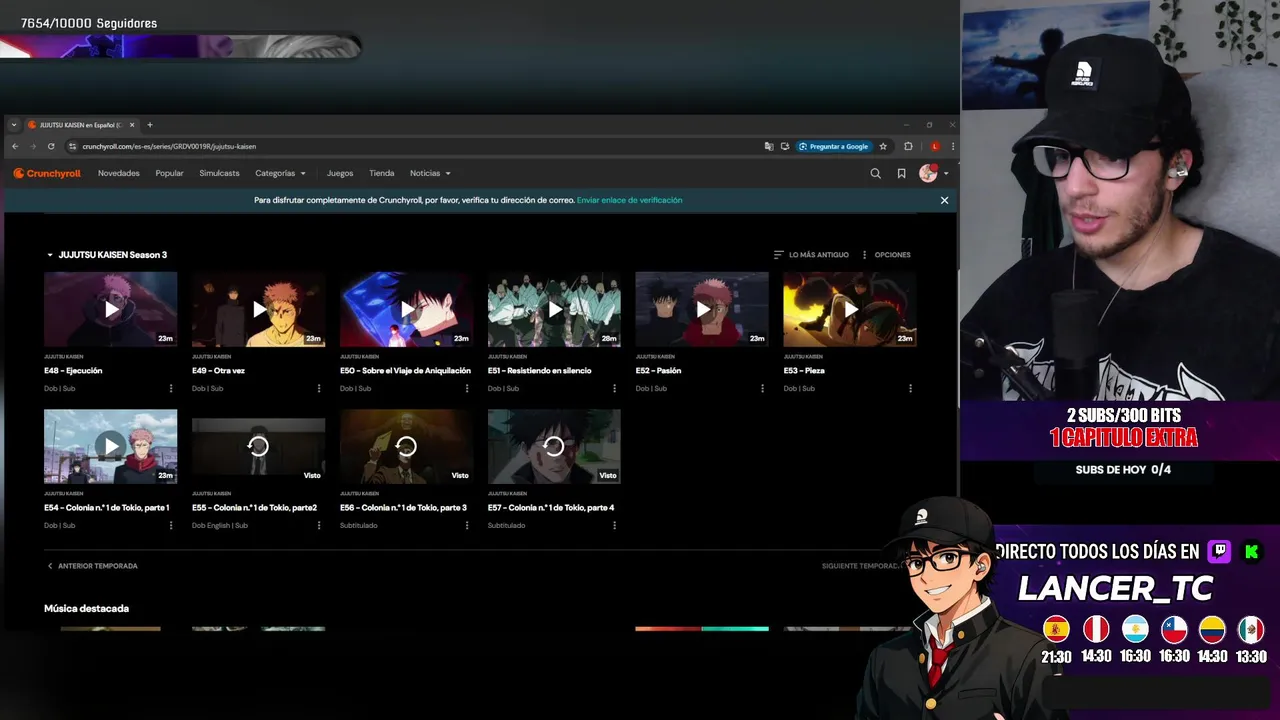Click the E53 – Pieza episode title

click(804, 371)
